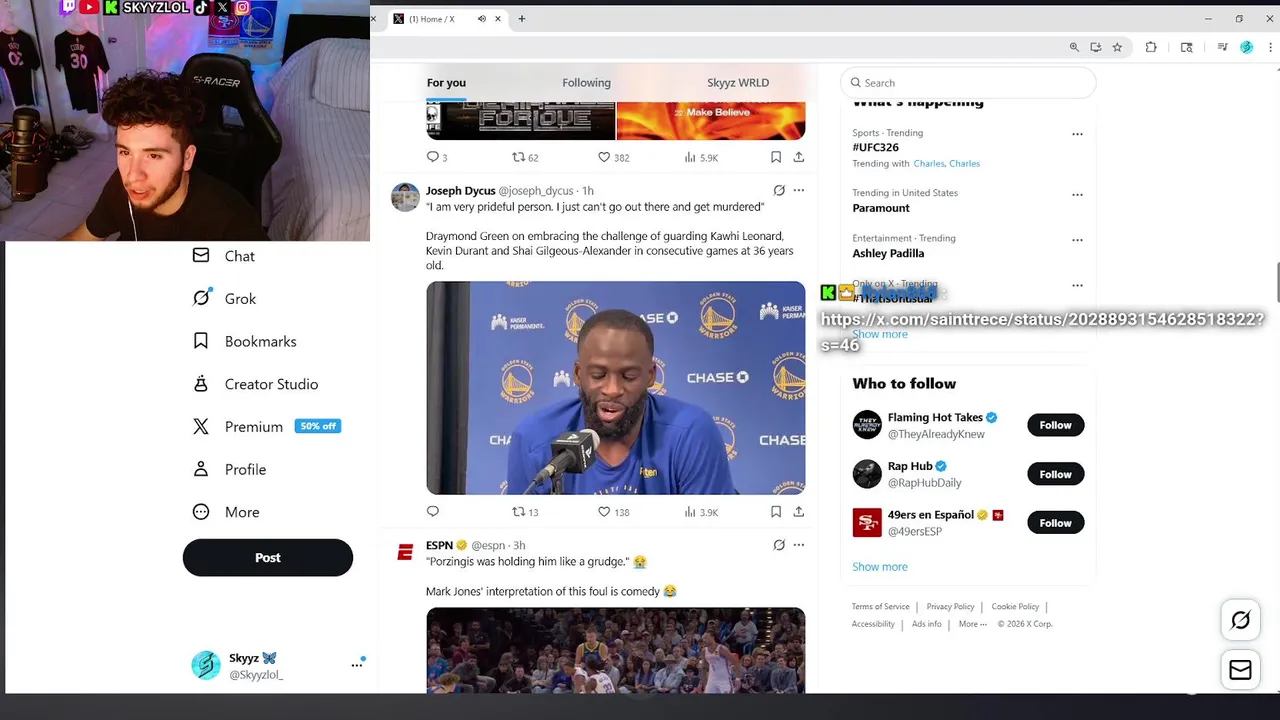The height and width of the screenshot is (720, 1280).
Task: View analytics showing 3.9K views
Action: 701,512
